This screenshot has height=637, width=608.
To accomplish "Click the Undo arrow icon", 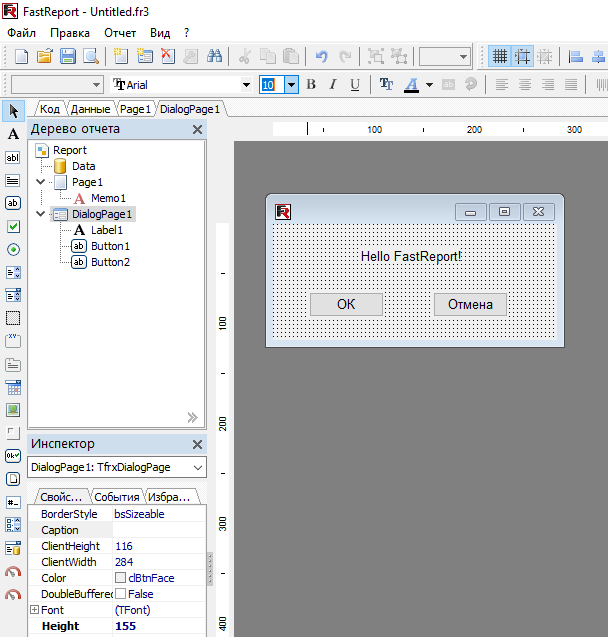I will [321, 57].
